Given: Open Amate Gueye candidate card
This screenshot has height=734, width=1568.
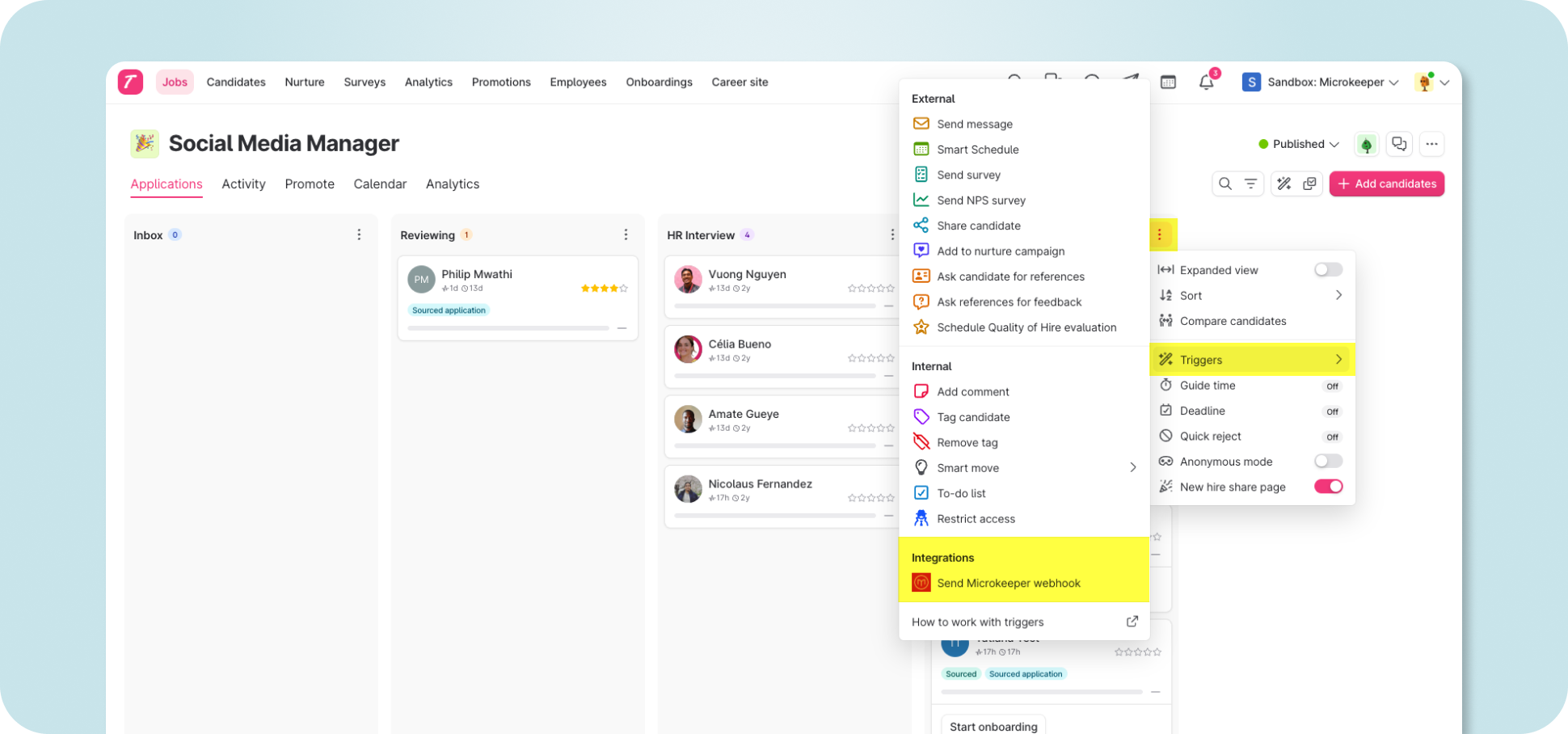Looking at the screenshot, I should click(x=782, y=426).
